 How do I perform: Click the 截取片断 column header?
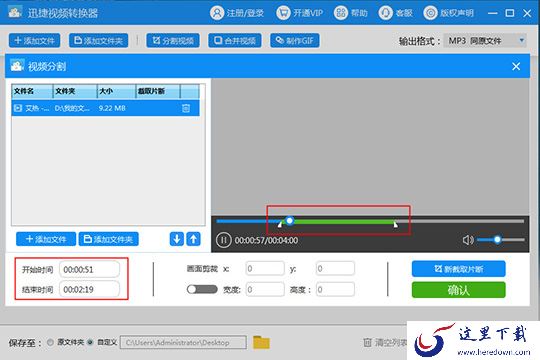[158, 91]
